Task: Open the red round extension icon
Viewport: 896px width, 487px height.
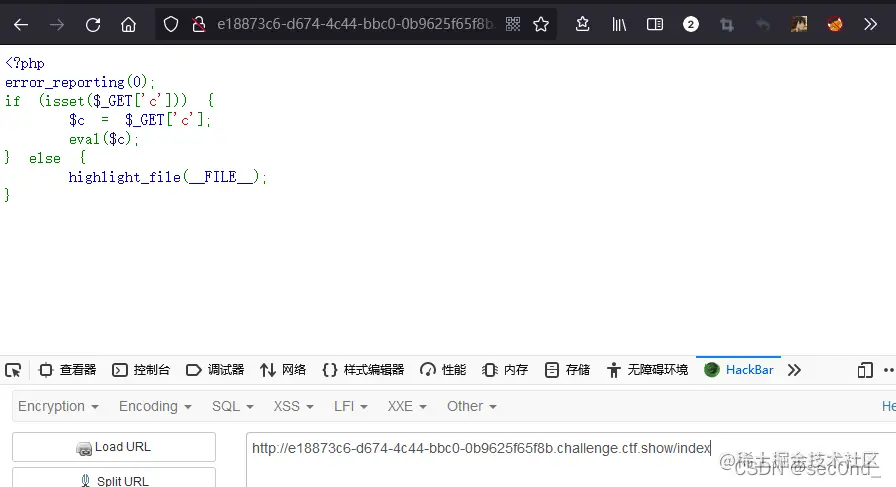Action: pos(835,24)
